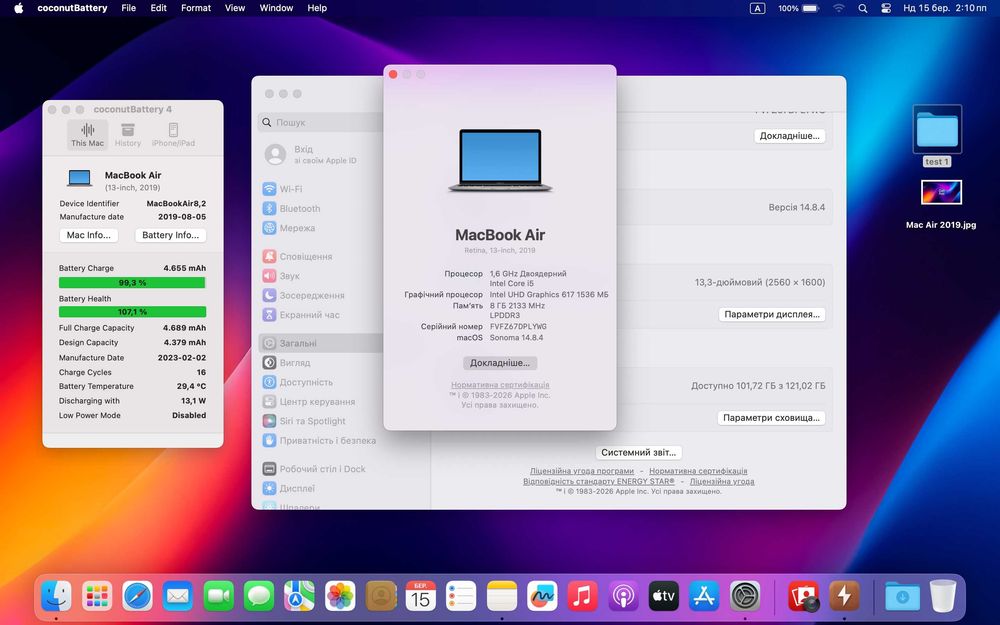
Task: Click Вхід зі своїм Apple ID
Action: 311,154
